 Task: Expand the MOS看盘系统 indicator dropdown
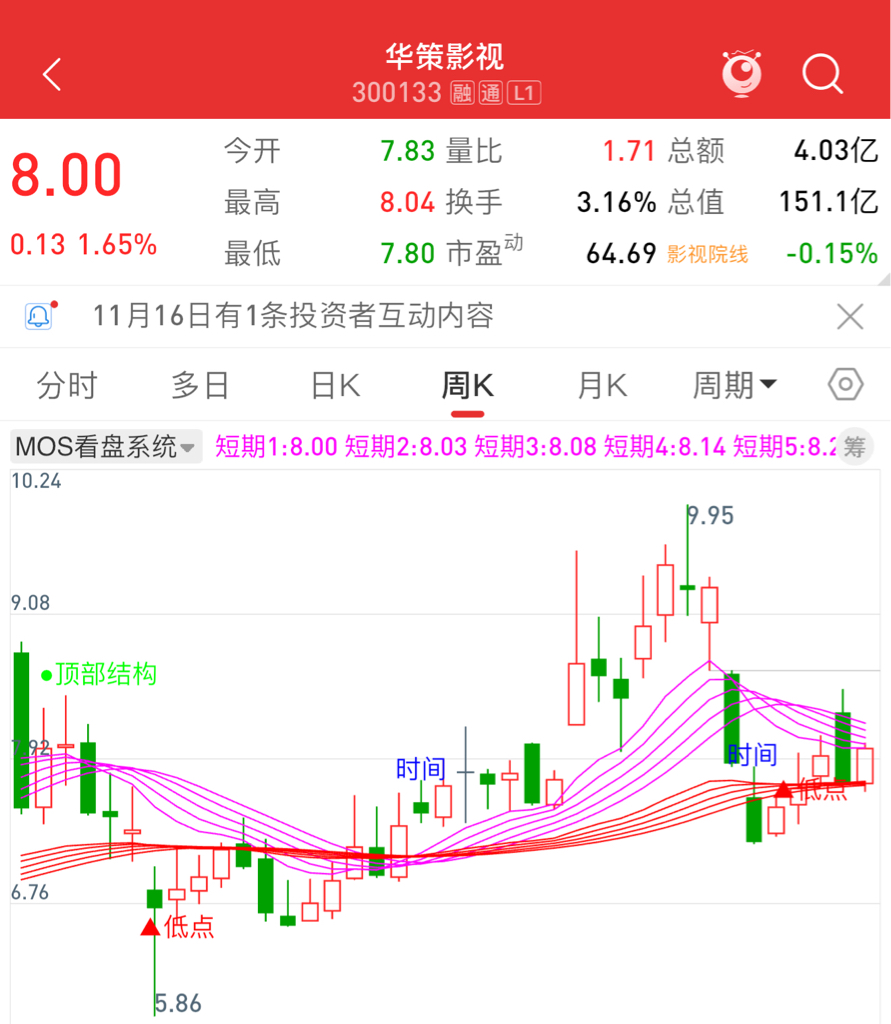106,447
